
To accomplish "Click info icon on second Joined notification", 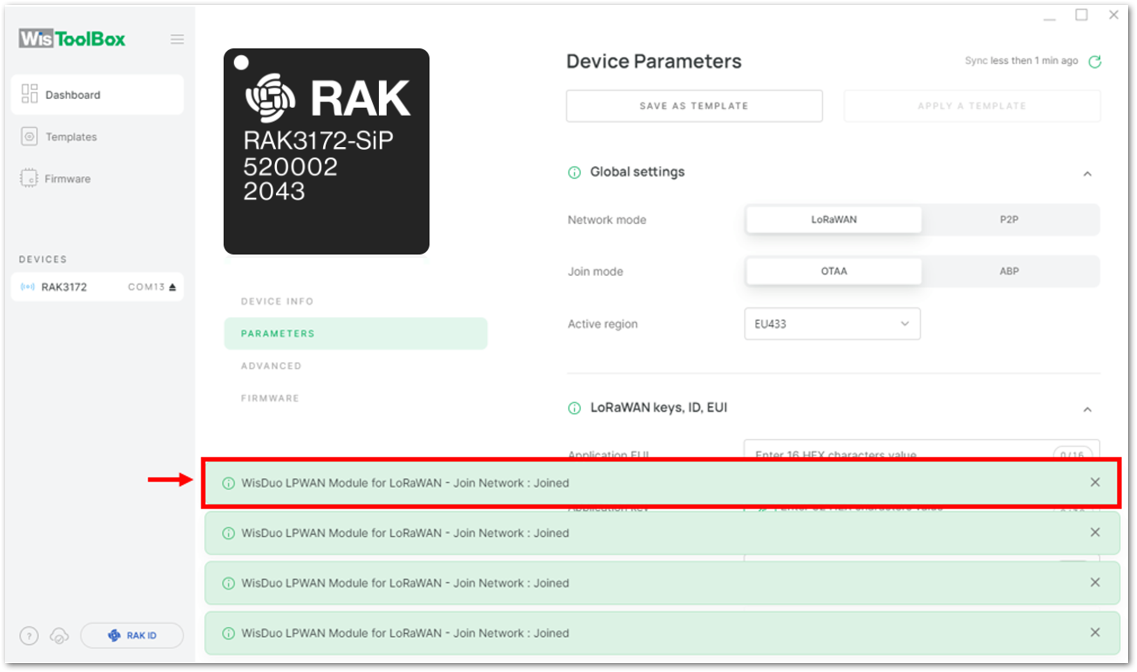I will pyautogui.click(x=228, y=534).
